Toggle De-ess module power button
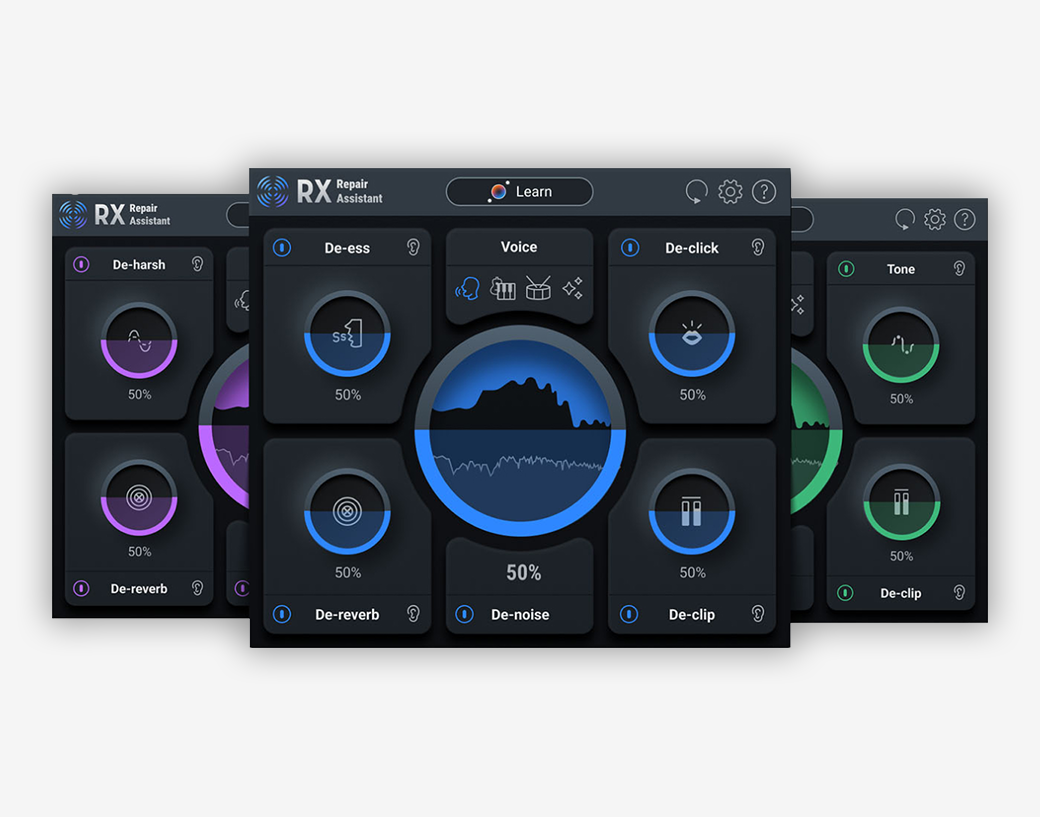Image resolution: width=1040 pixels, height=817 pixels. pos(282,248)
